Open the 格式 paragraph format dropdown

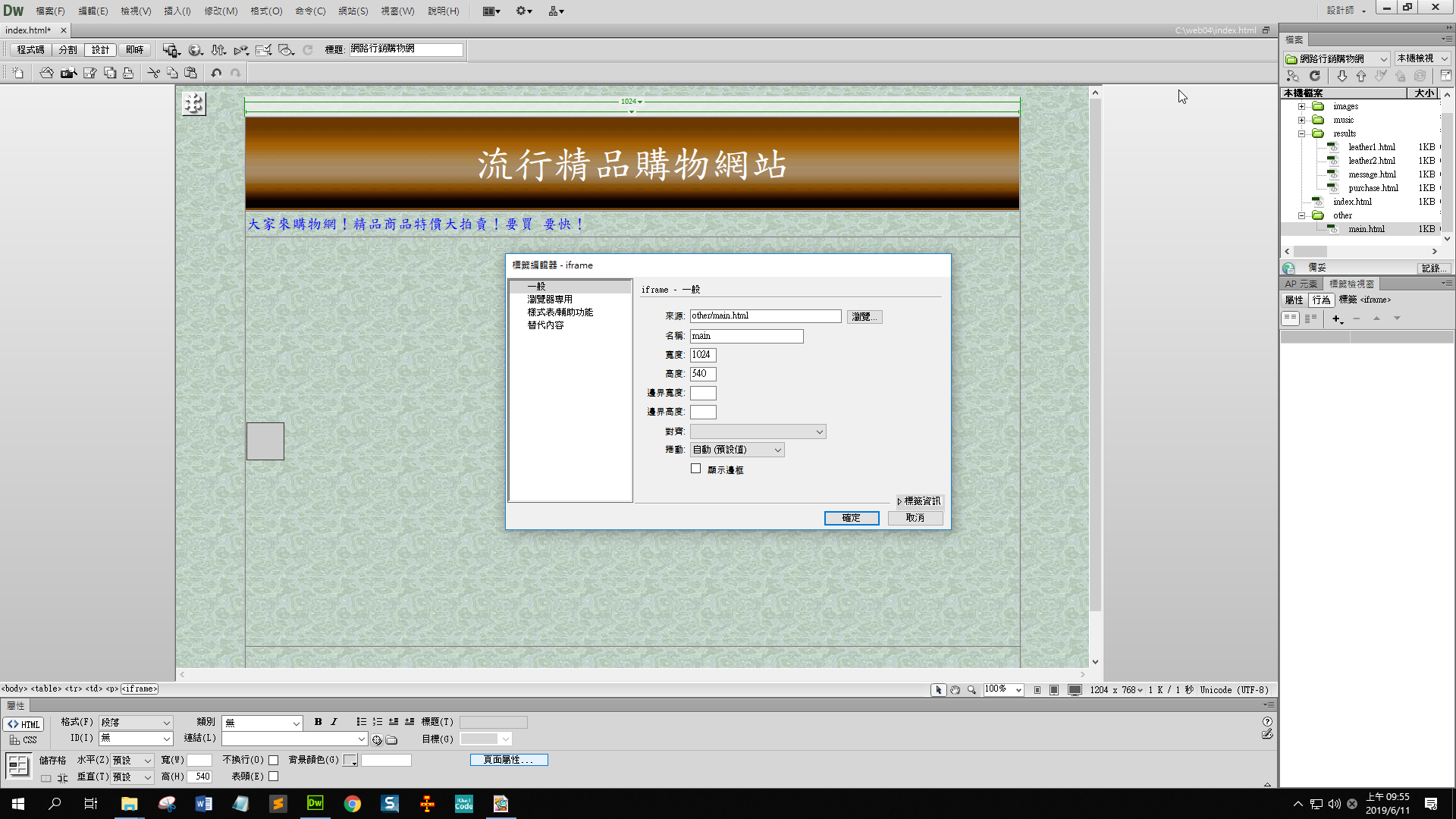pyautogui.click(x=136, y=723)
